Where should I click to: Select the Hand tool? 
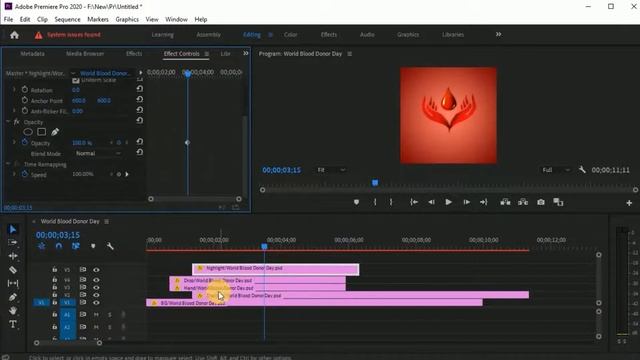(13, 311)
